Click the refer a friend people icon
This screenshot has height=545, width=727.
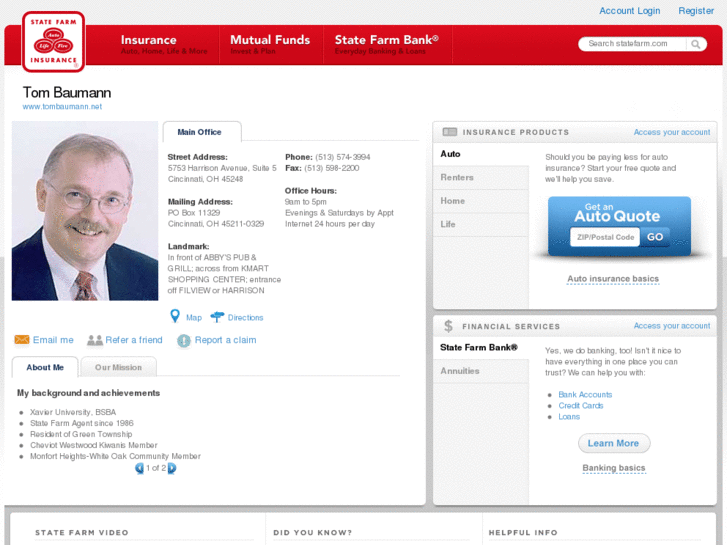point(95,340)
